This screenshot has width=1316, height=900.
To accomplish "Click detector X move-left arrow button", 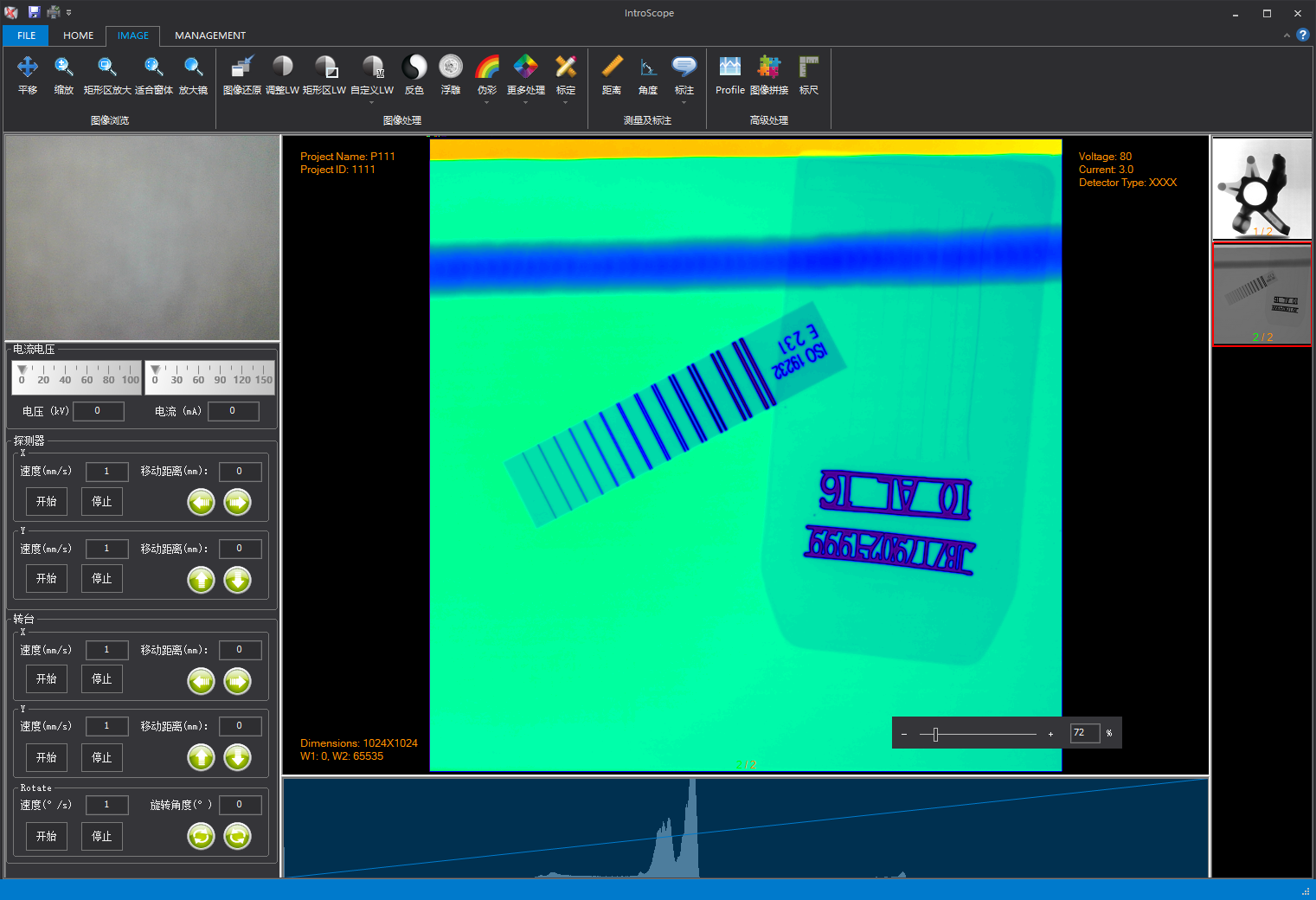I will pos(202,502).
